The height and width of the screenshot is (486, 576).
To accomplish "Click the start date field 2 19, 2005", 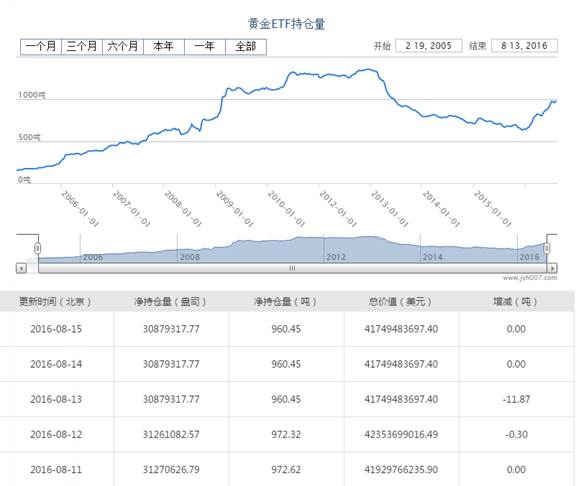I will pos(429,46).
